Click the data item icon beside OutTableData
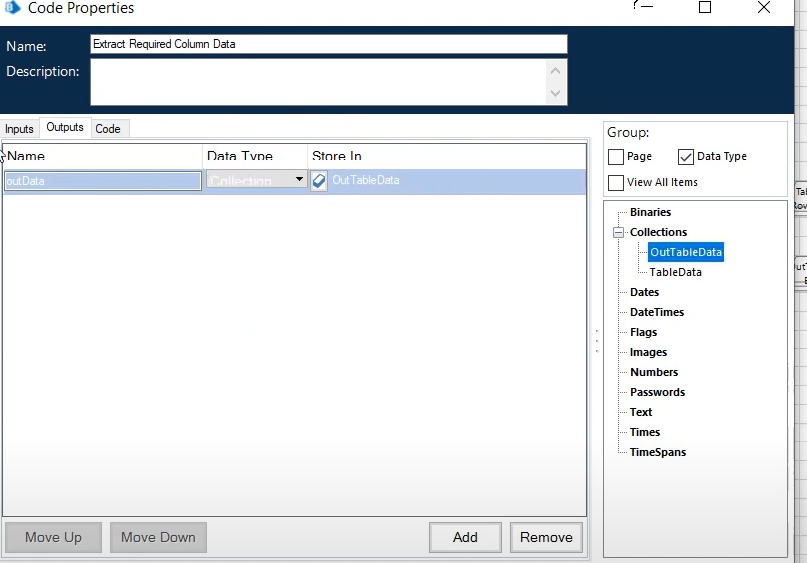 pyautogui.click(x=319, y=181)
